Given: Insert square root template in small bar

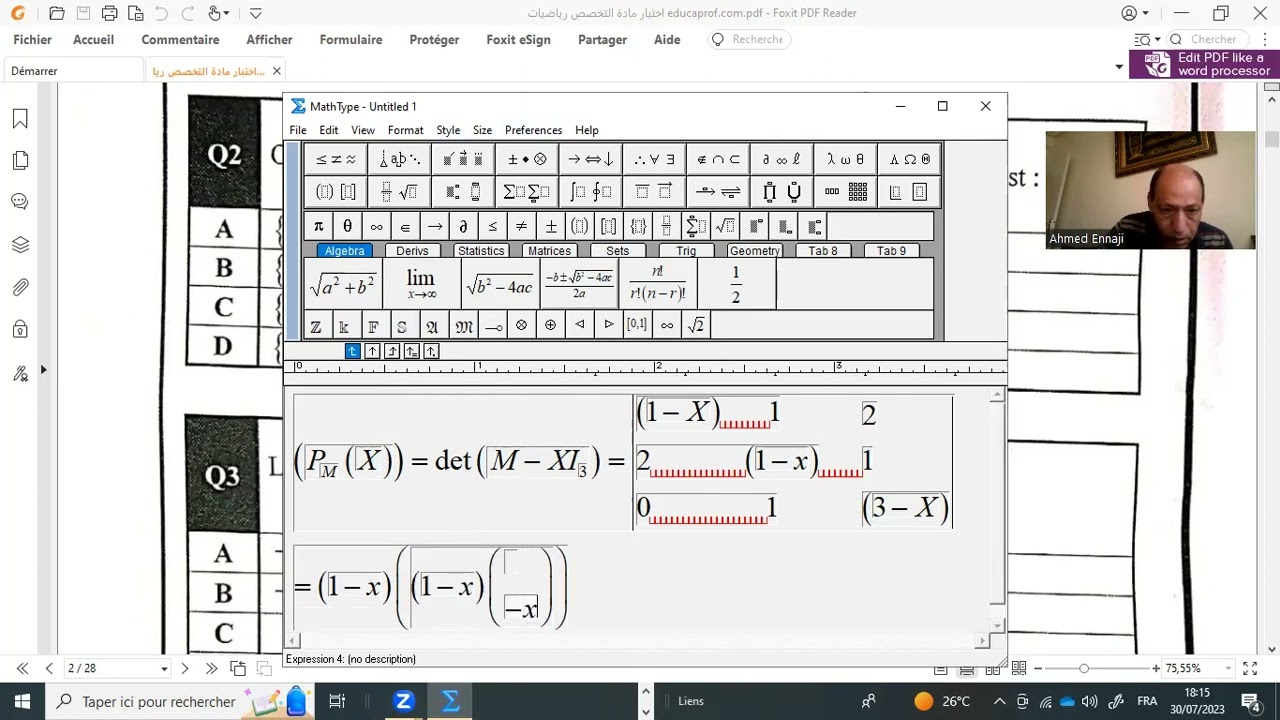Looking at the screenshot, I should (x=725, y=226).
